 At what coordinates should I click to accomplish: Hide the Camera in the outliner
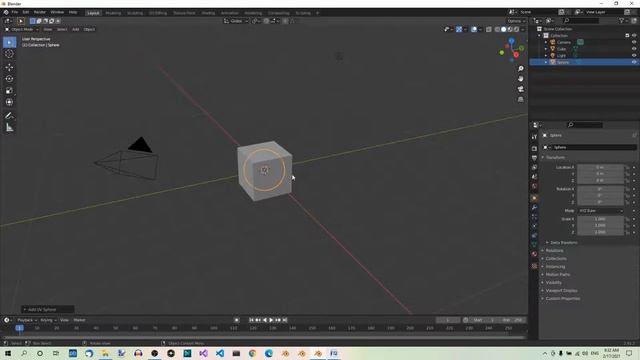[x=634, y=42]
